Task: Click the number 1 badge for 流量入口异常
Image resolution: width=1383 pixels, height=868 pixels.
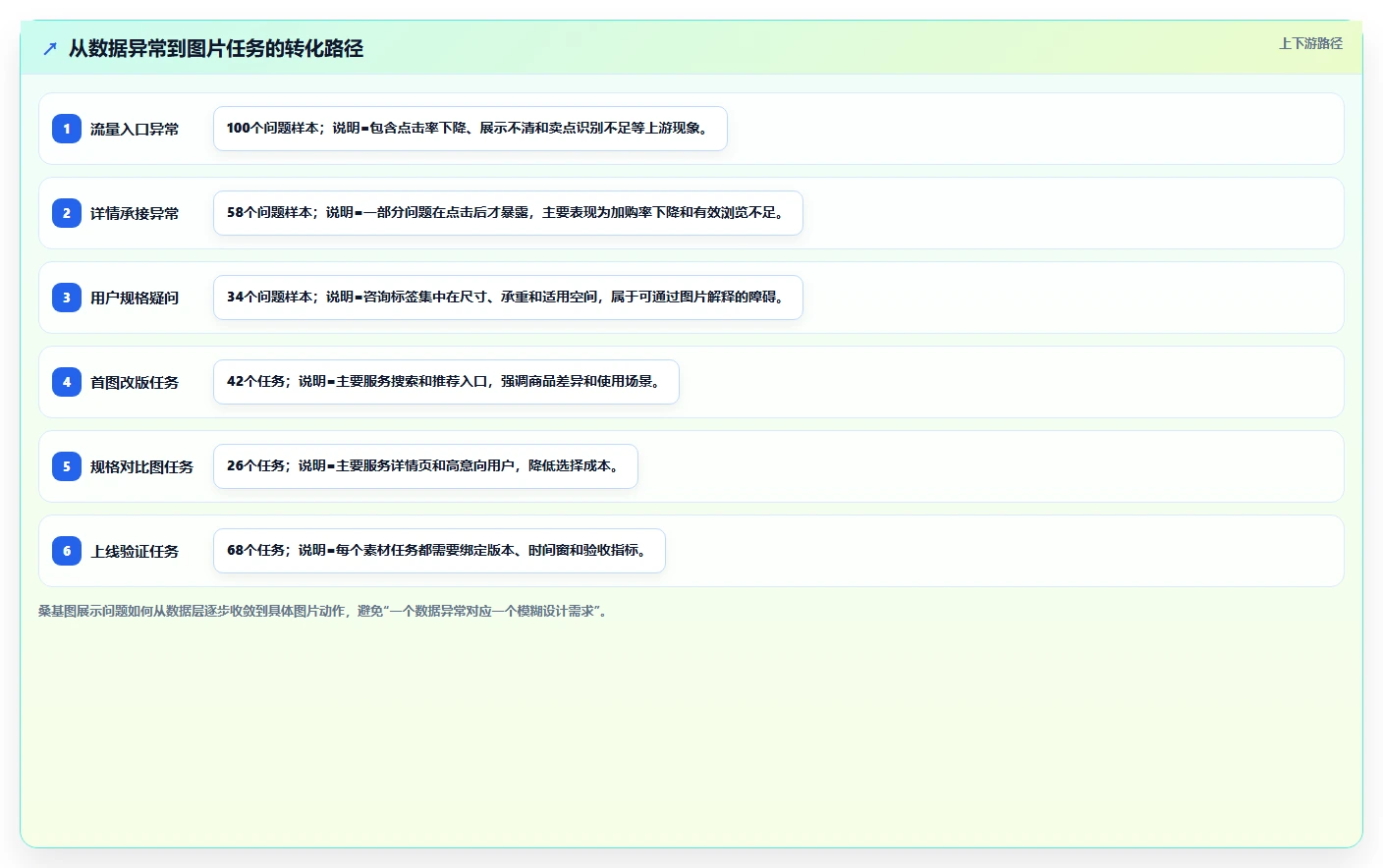Action: [67, 129]
